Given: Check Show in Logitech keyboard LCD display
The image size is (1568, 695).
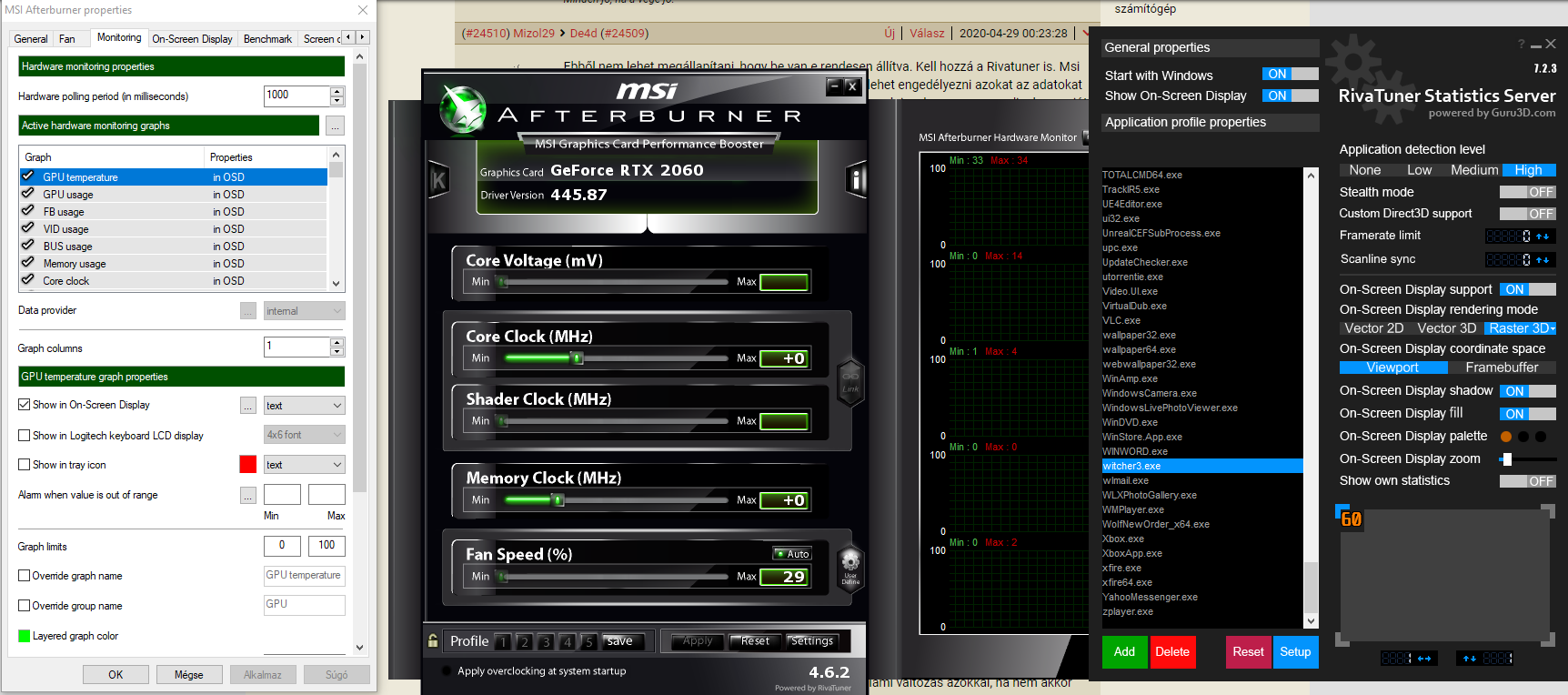Looking at the screenshot, I should (25, 436).
